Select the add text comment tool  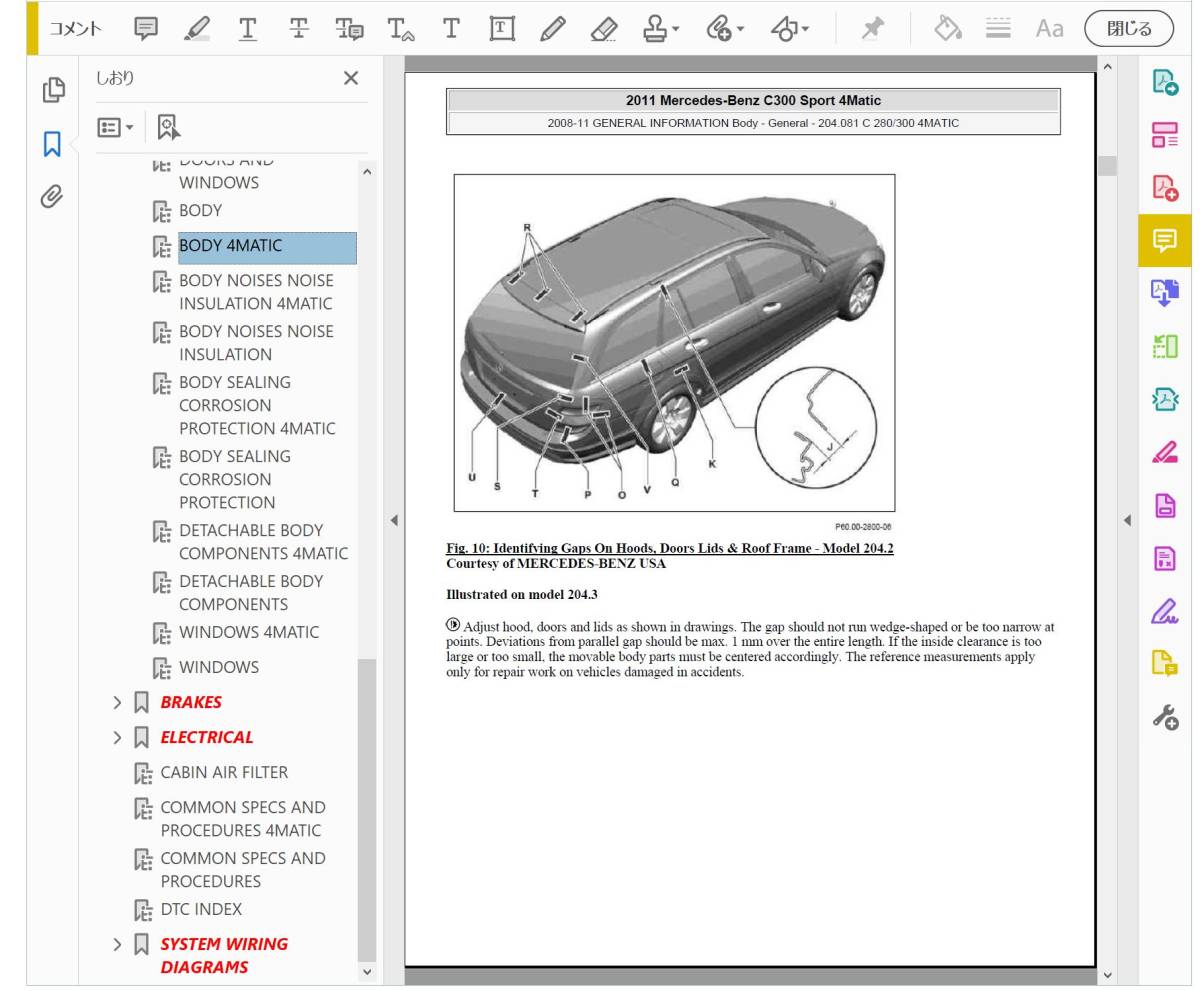tap(451, 29)
